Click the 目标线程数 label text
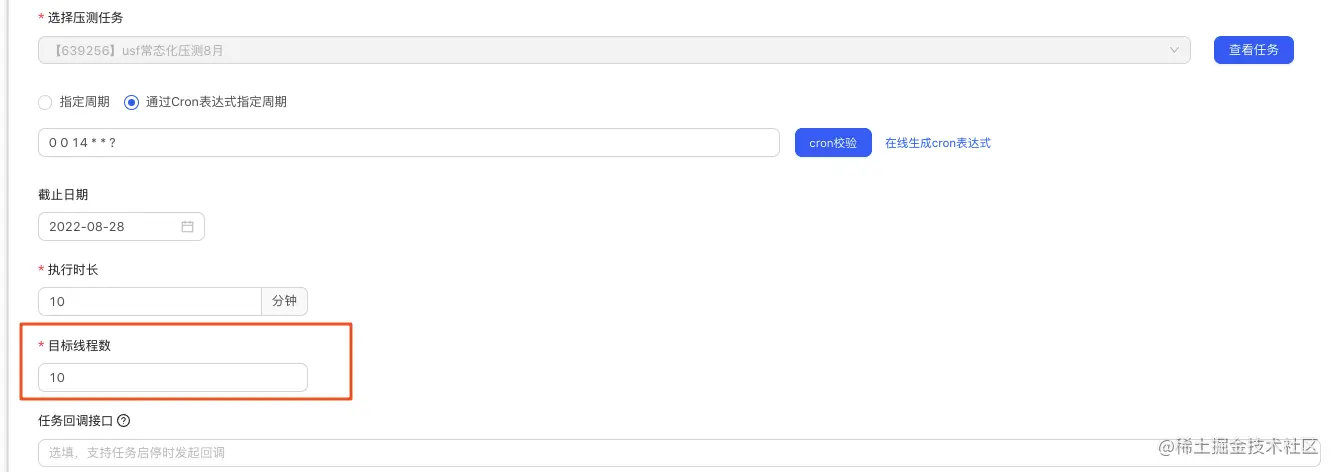 (x=78, y=345)
